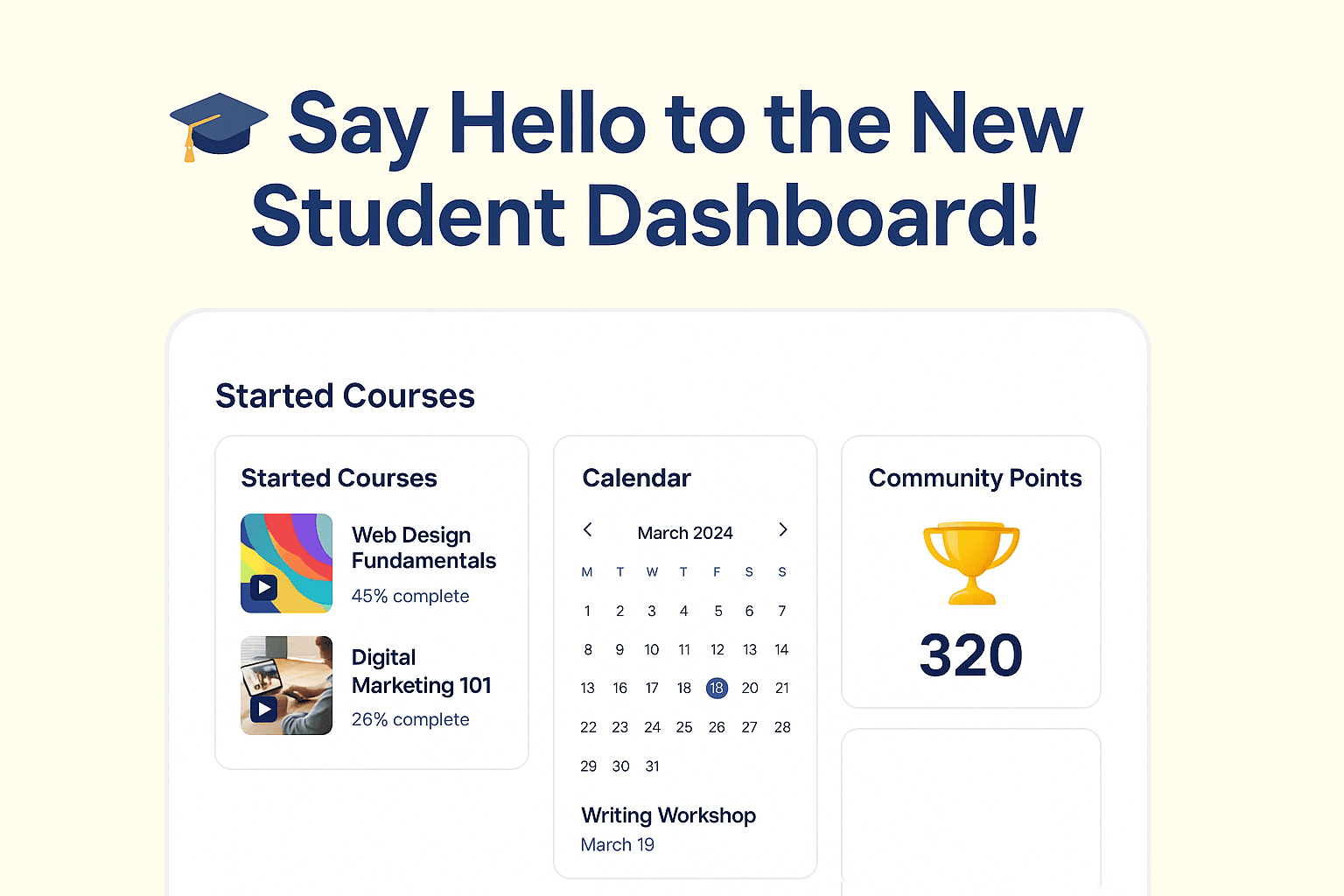Click the 26% complete progress text

(410, 719)
